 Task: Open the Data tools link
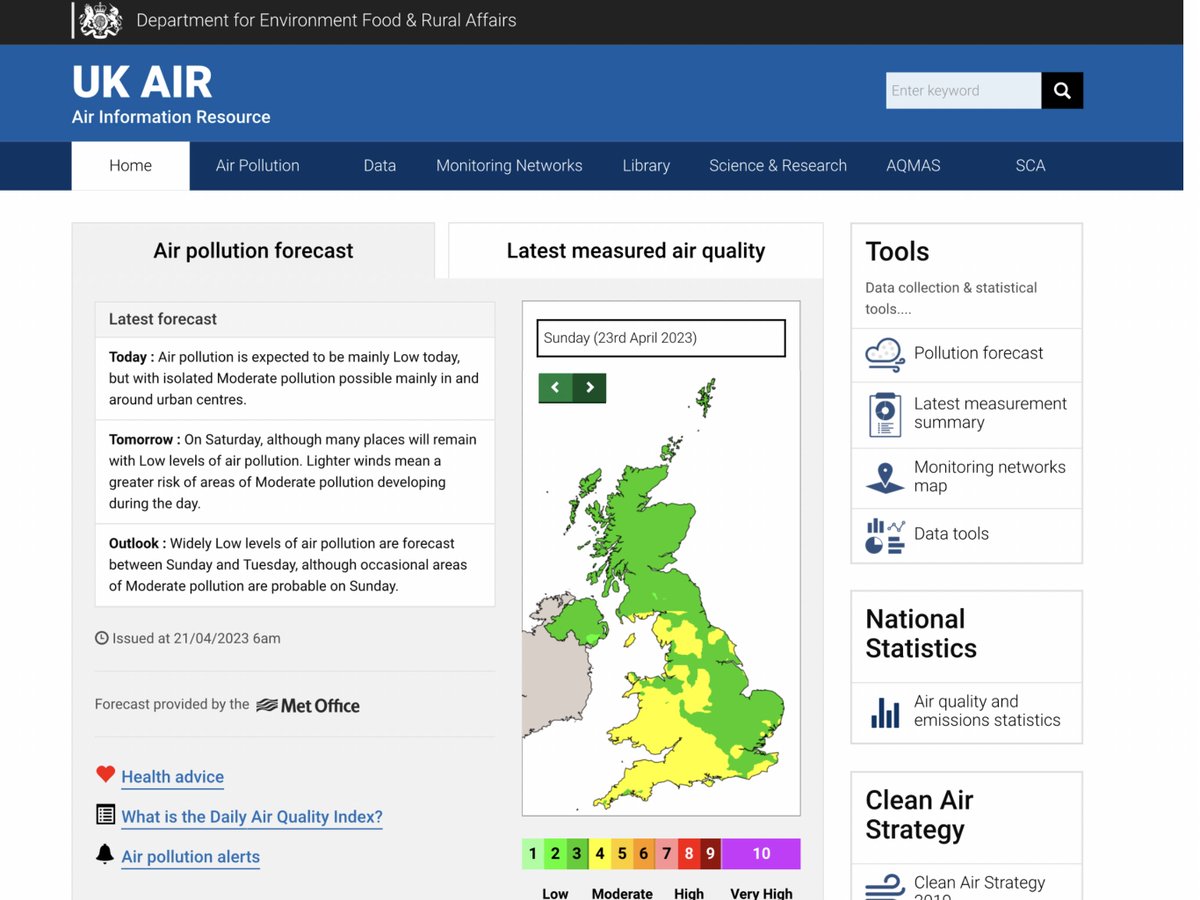point(951,534)
